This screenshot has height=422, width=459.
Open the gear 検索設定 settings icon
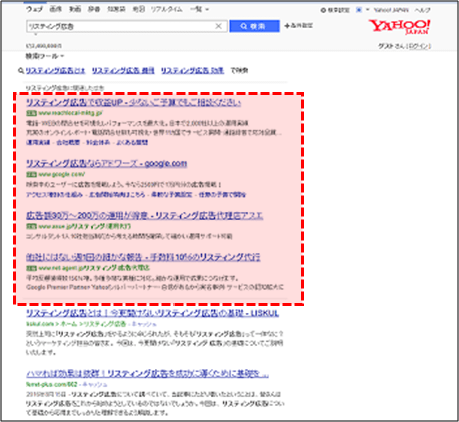coord(335,10)
